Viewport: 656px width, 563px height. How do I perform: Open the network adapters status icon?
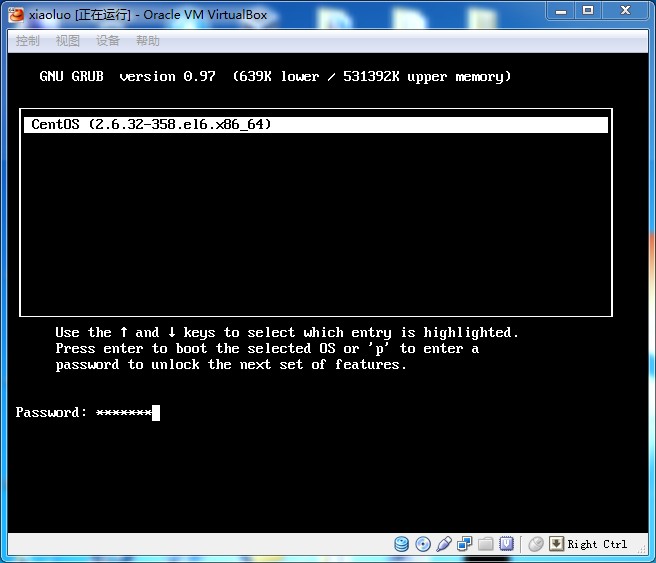click(465, 544)
